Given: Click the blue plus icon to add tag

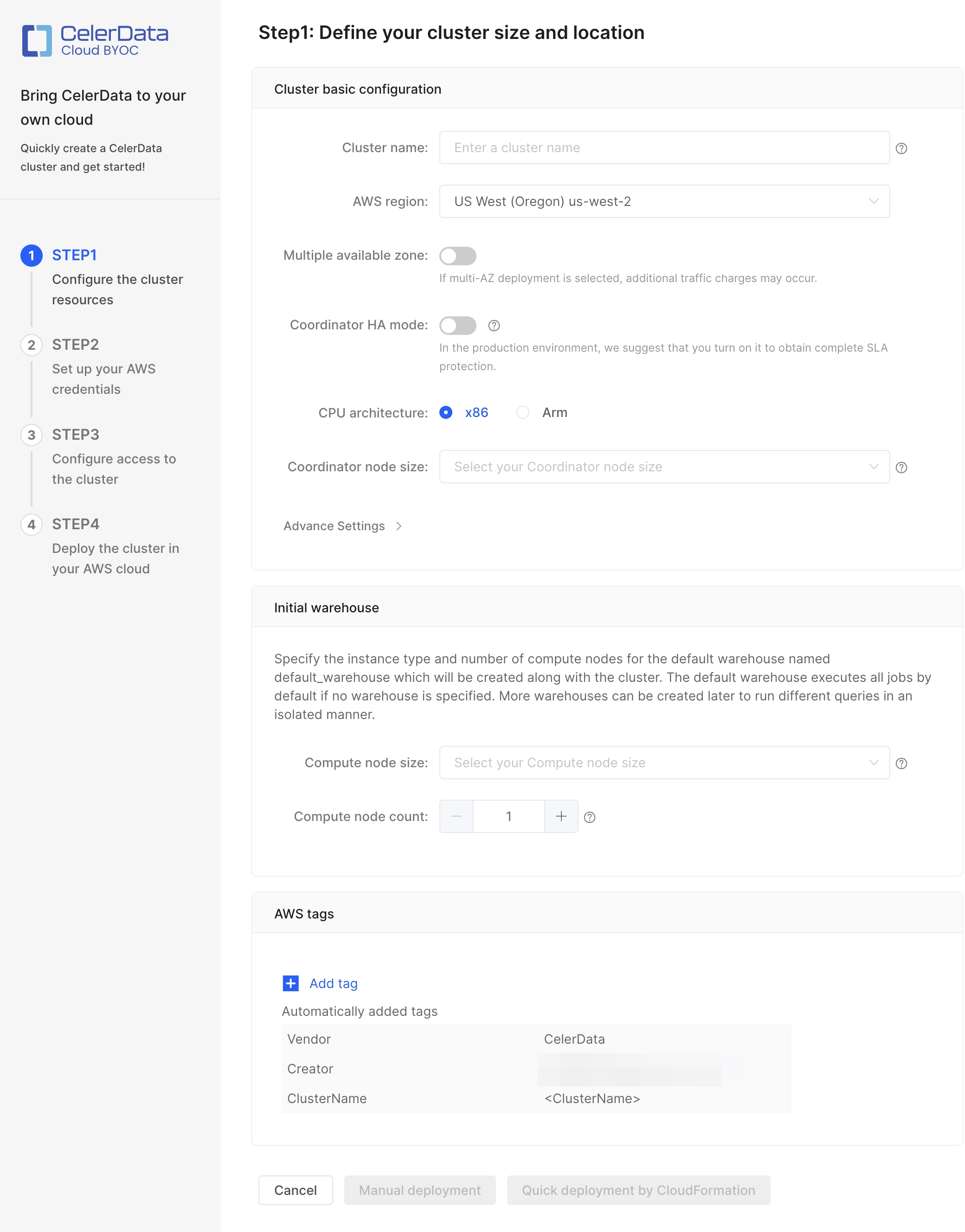Looking at the screenshot, I should [x=290, y=983].
